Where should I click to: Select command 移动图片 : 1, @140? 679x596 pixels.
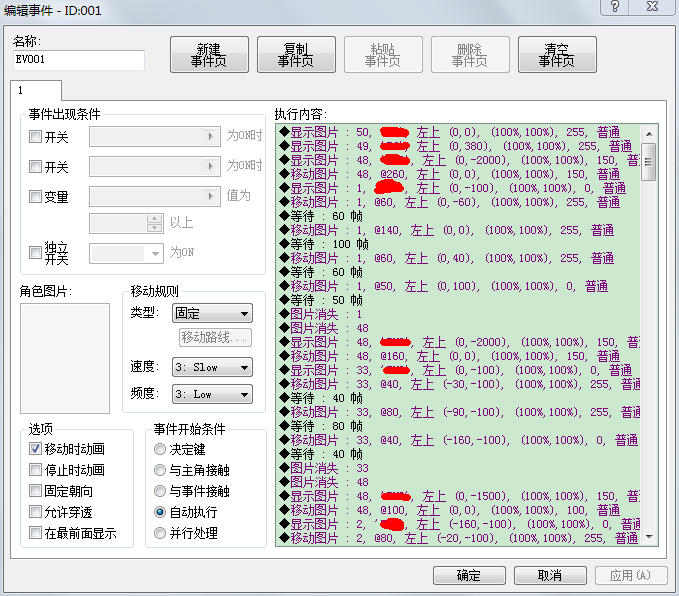(x=447, y=230)
